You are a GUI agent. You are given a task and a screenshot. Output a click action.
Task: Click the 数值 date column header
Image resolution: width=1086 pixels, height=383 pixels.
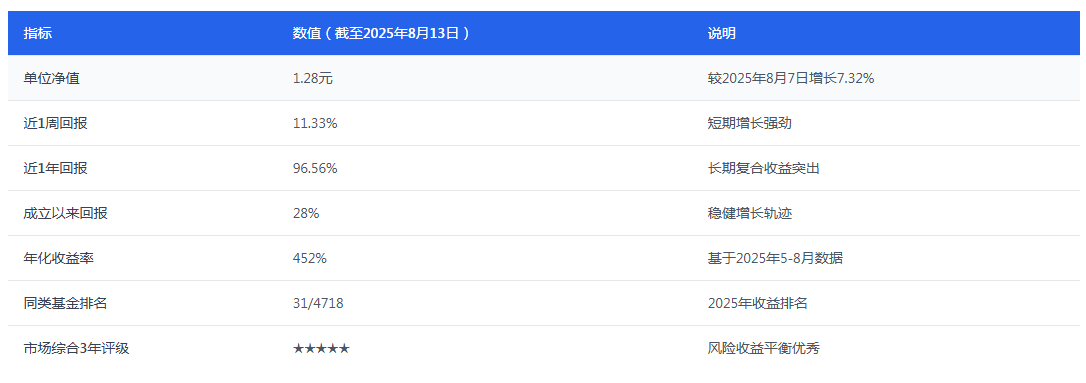coord(382,33)
